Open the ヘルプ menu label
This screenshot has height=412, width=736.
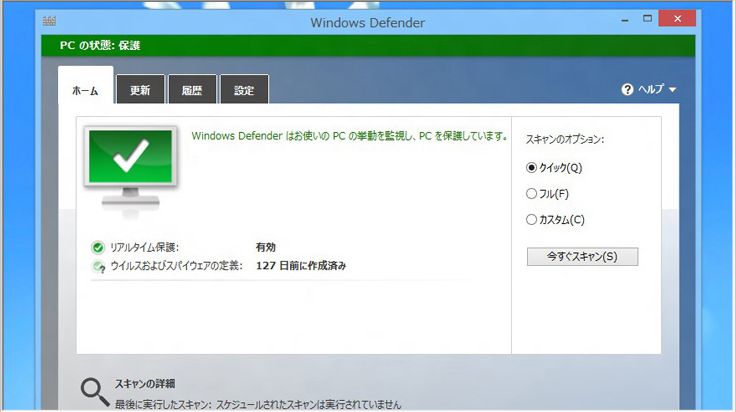click(x=651, y=89)
